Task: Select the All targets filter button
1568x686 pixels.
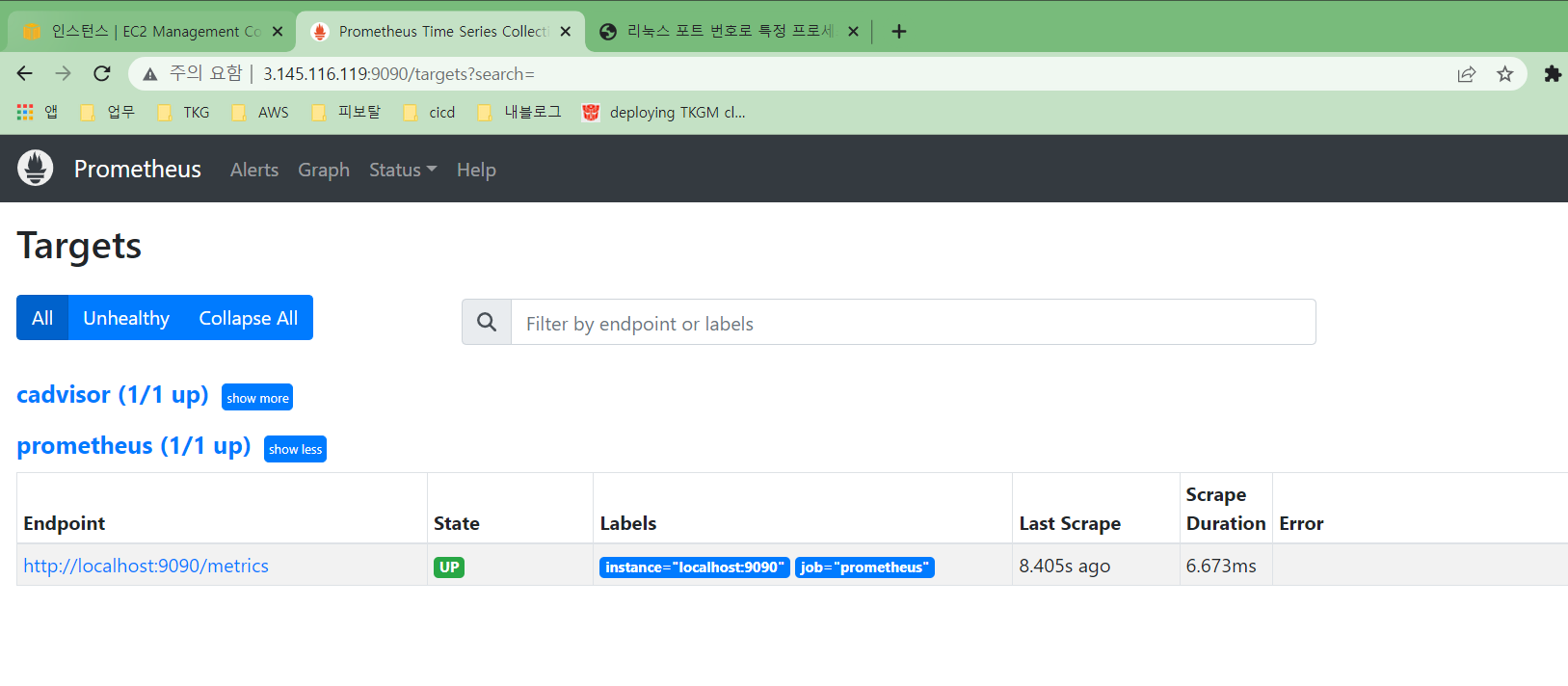Action: click(42, 318)
